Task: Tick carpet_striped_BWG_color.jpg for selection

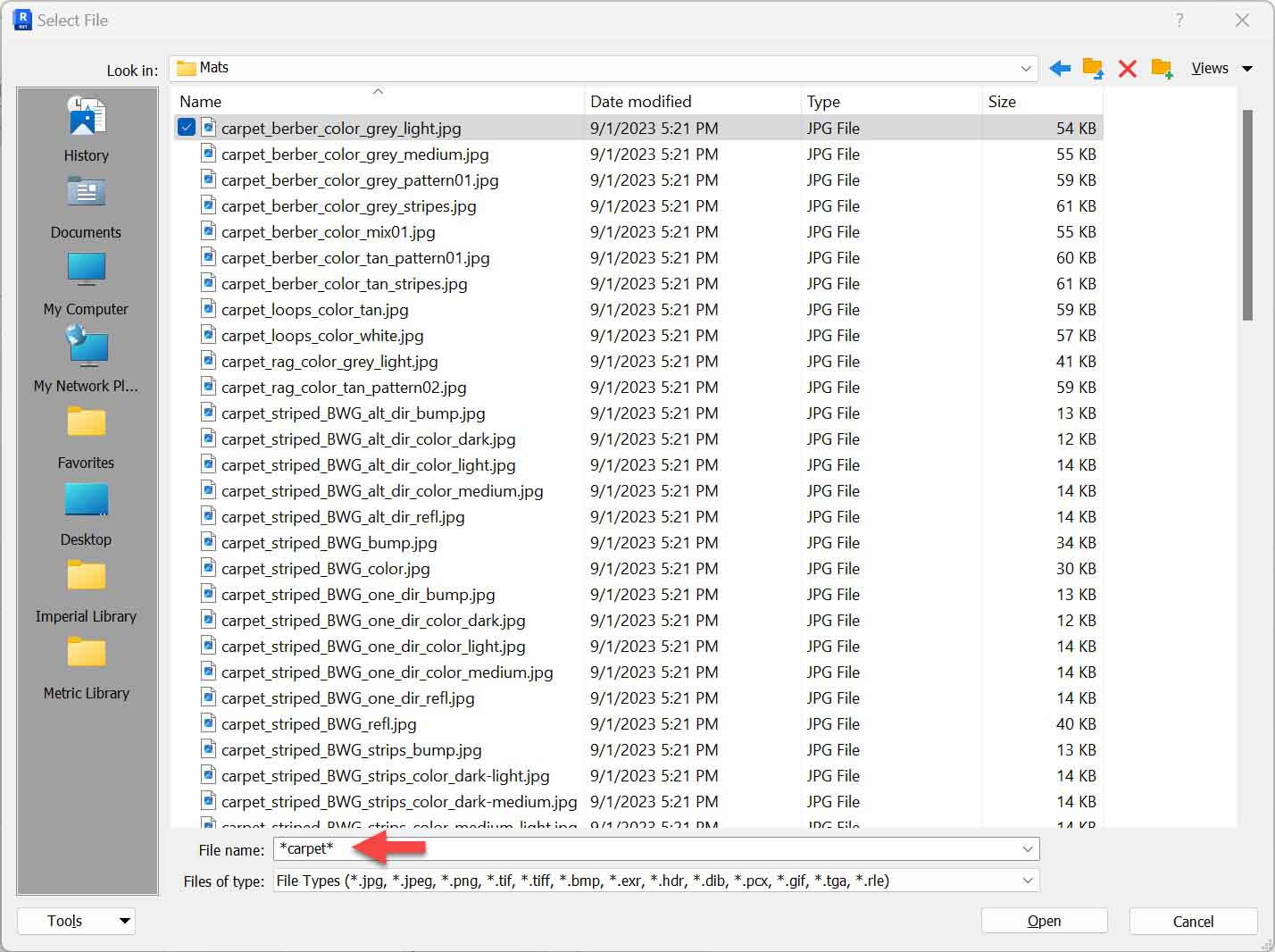Action: [186, 569]
